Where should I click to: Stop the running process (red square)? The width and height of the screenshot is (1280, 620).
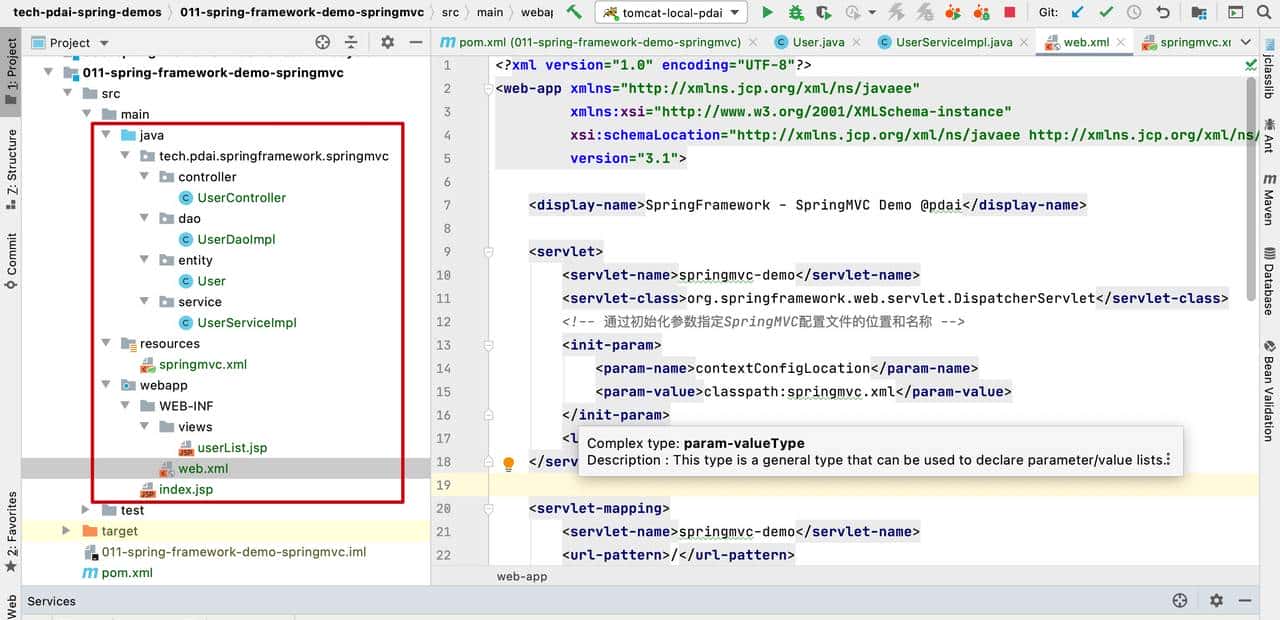coord(1009,13)
